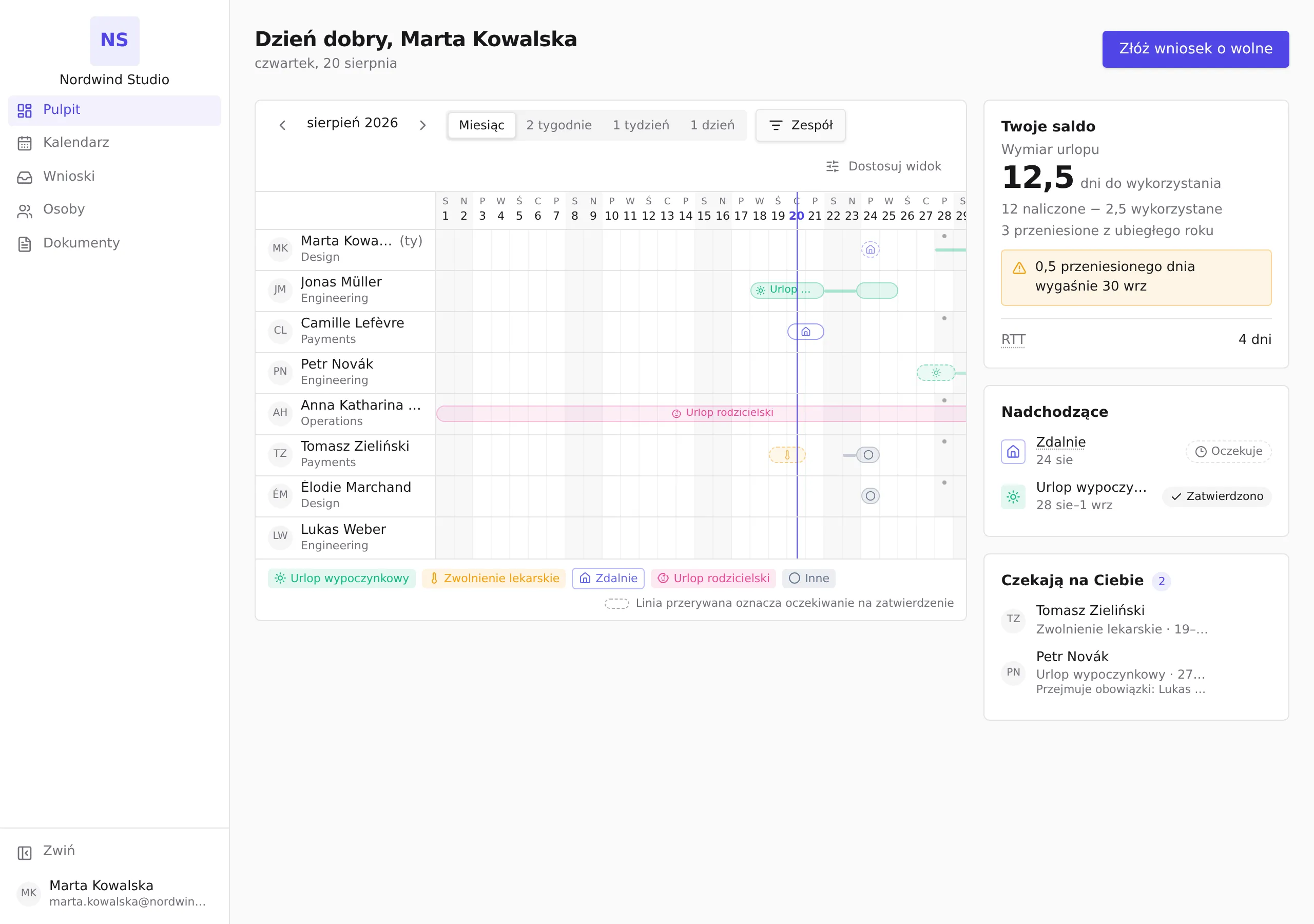Click the NS Nordwind Studio logo
Viewport: 1314px width, 924px height.
(x=114, y=41)
